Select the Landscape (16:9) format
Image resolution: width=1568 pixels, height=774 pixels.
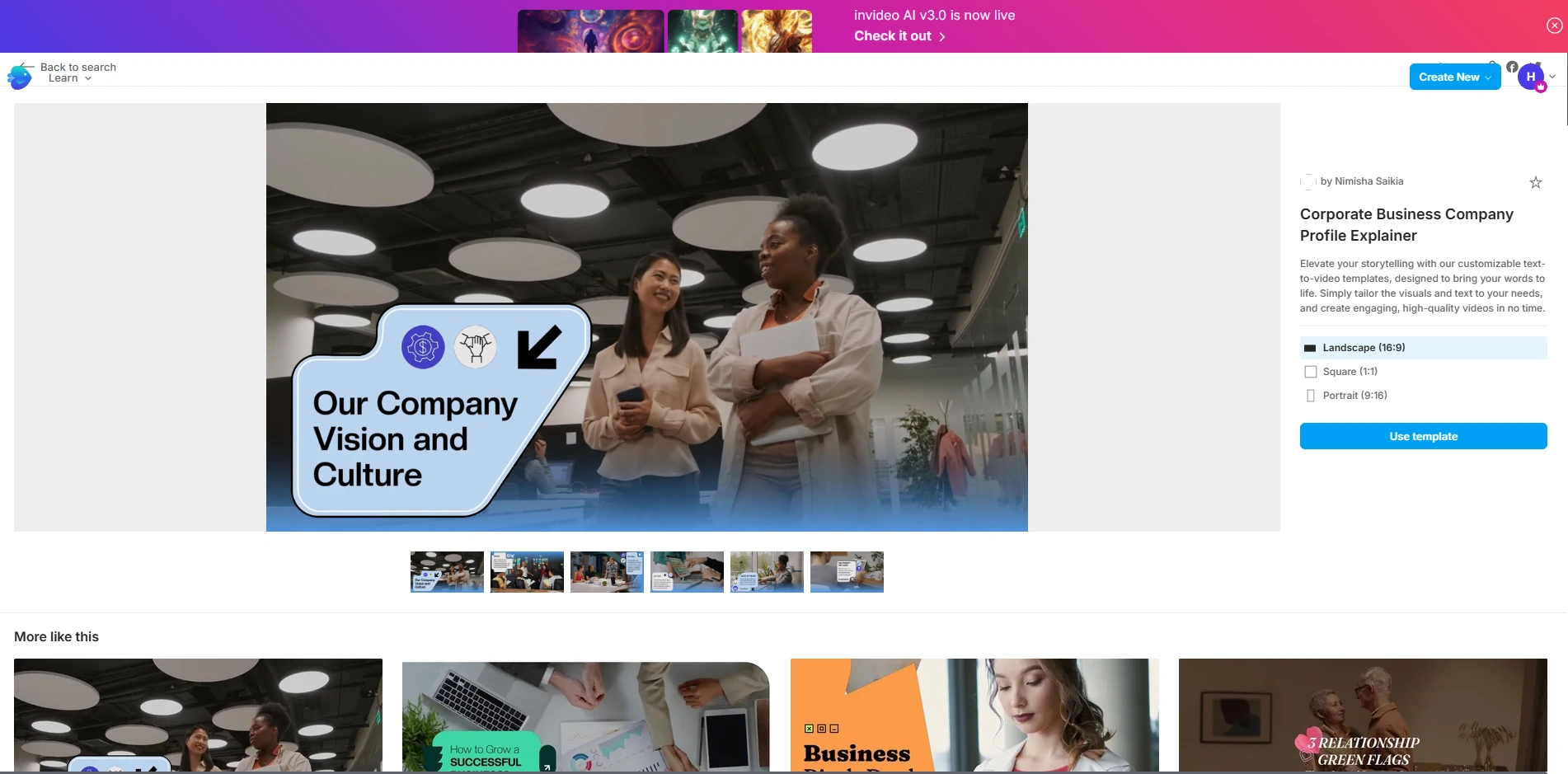coord(1423,348)
